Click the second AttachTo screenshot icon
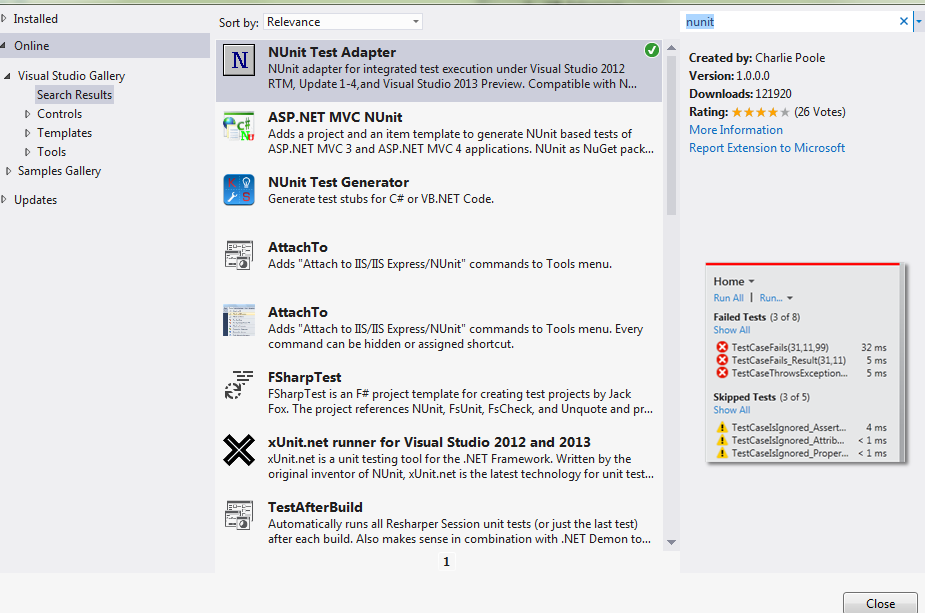Screen dimensions: 925x613 click(x=239, y=320)
